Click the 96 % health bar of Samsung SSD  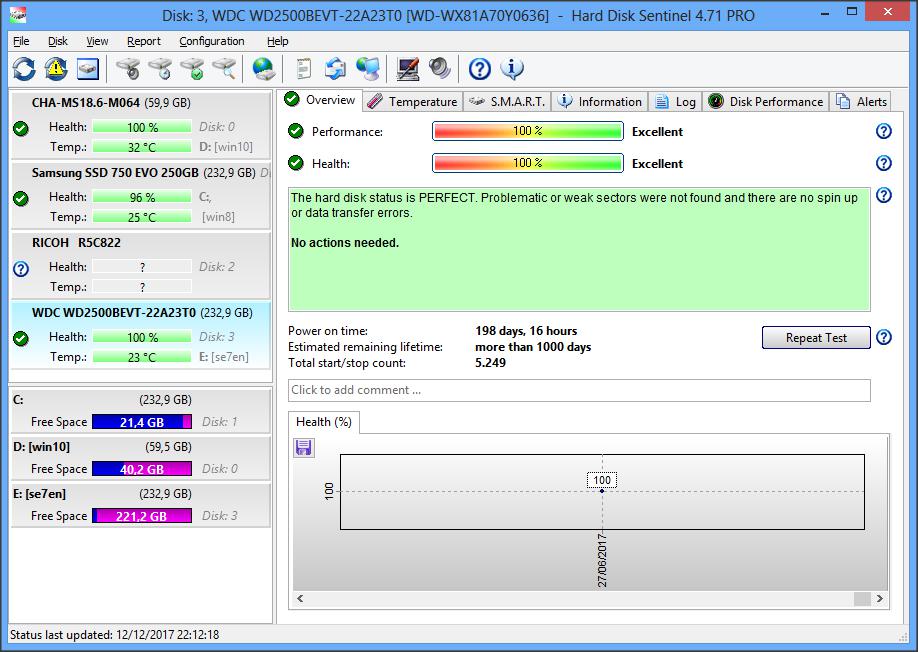coord(142,197)
